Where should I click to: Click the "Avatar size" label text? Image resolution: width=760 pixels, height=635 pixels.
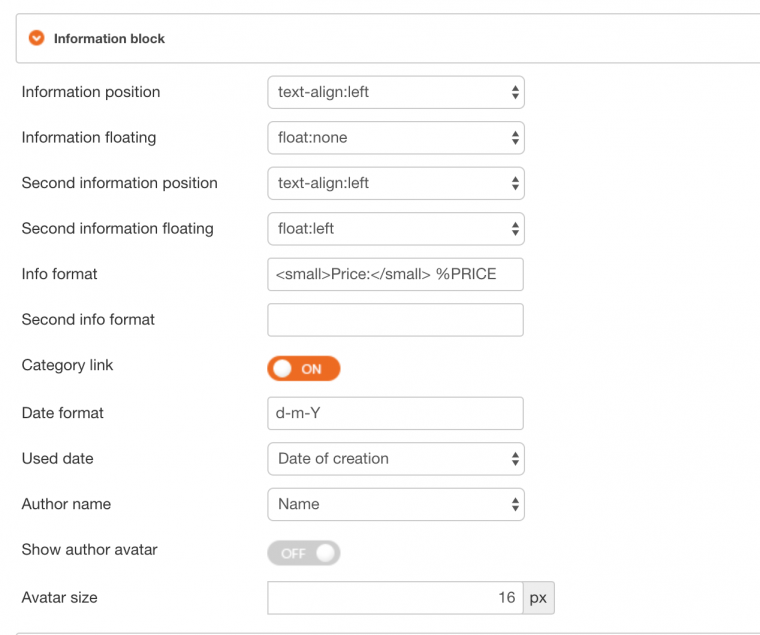tap(59, 598)
